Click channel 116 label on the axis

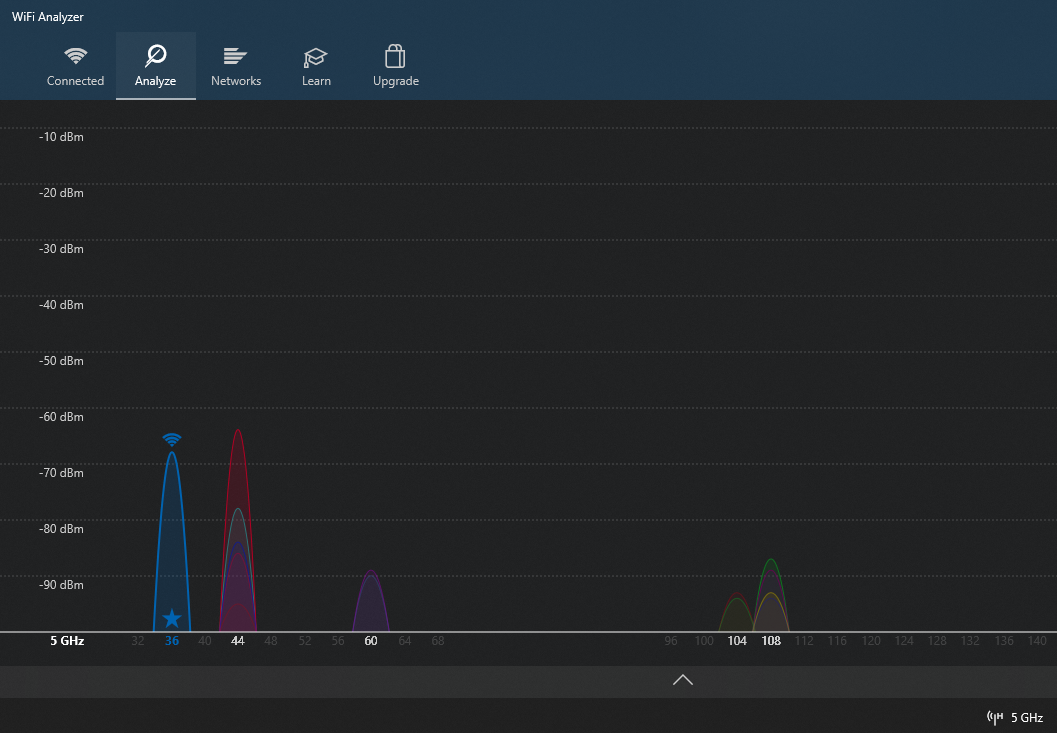[x=837, y=641]
